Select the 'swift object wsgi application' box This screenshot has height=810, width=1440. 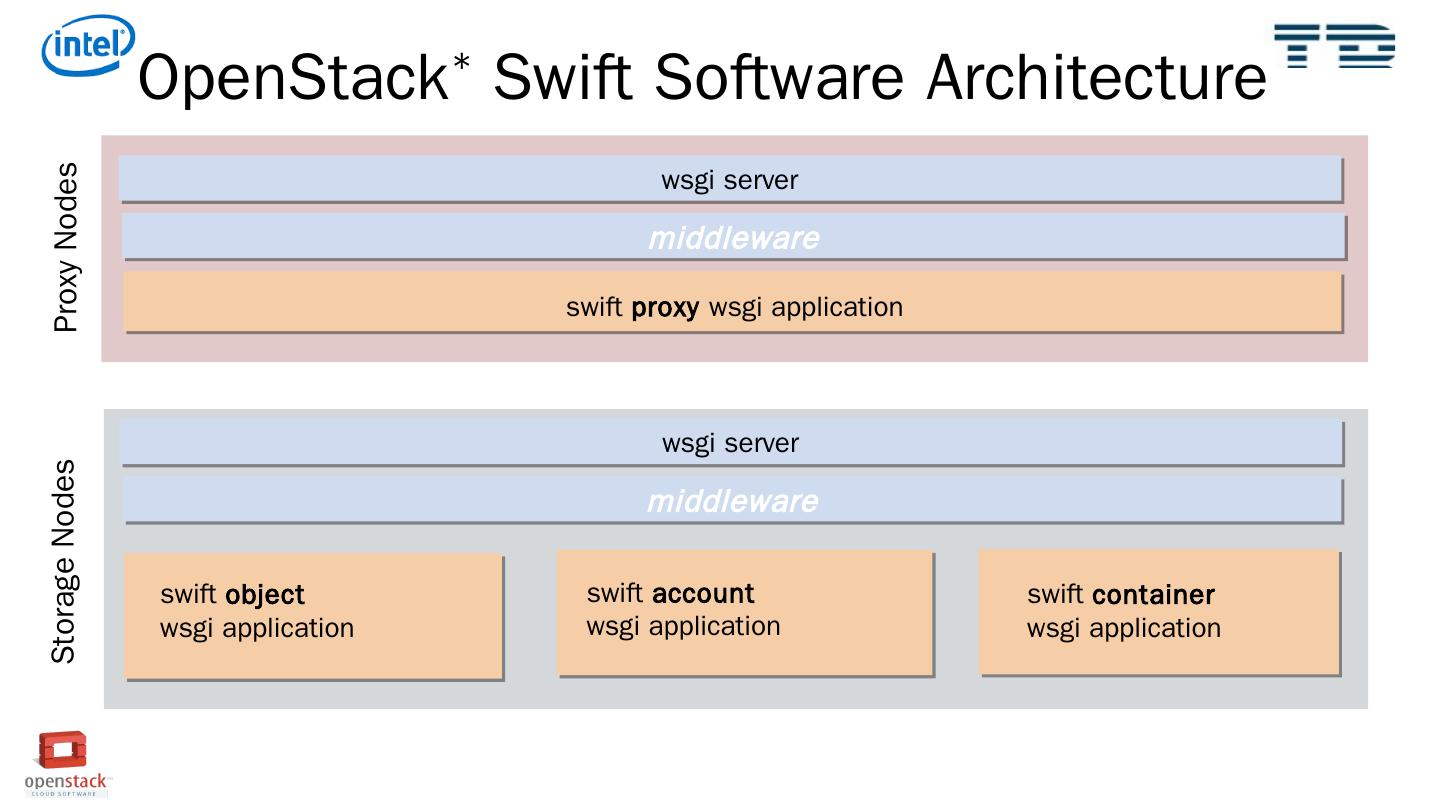[313, 617]
